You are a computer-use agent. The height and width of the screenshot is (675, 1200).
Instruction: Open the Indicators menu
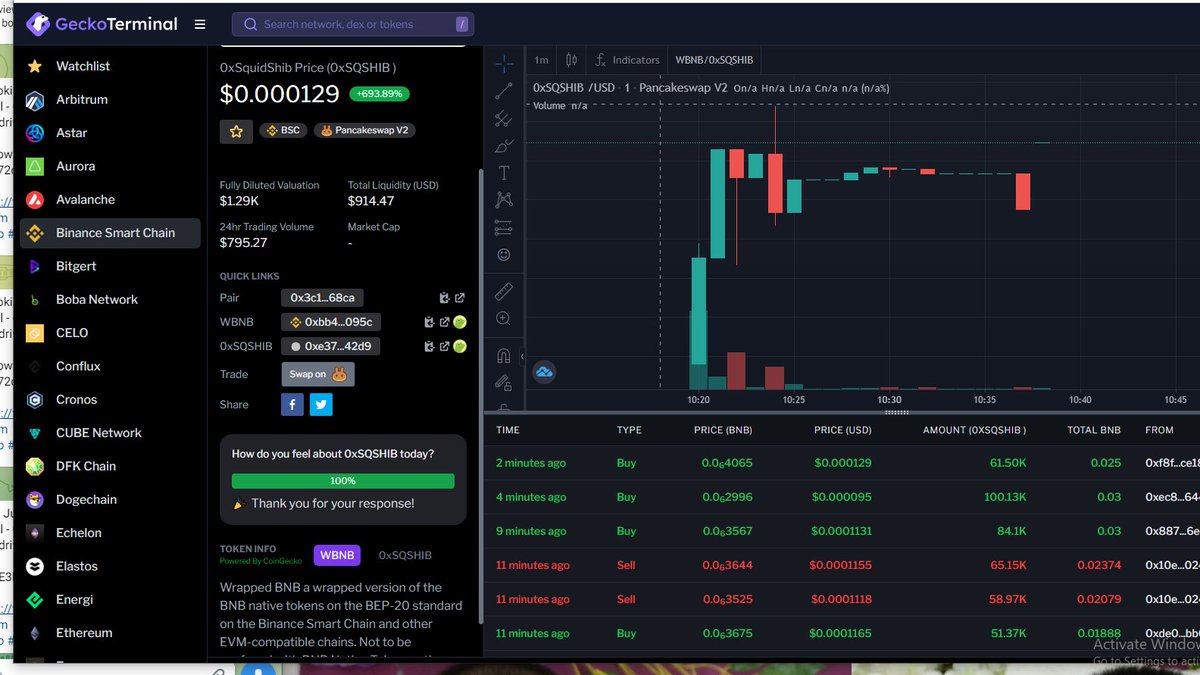coord(627,60)
